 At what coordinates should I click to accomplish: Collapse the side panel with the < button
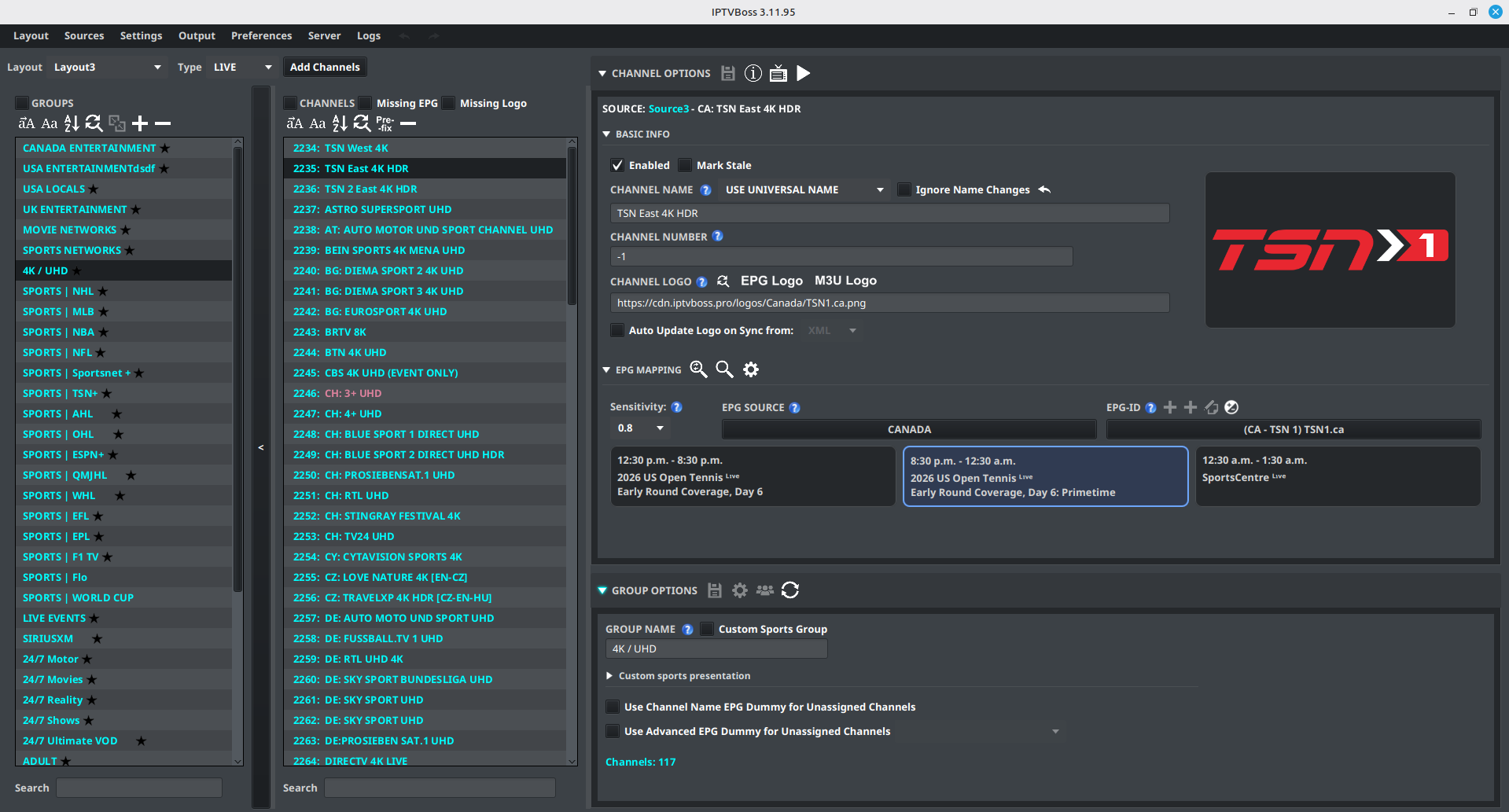[x=260, y=447]
